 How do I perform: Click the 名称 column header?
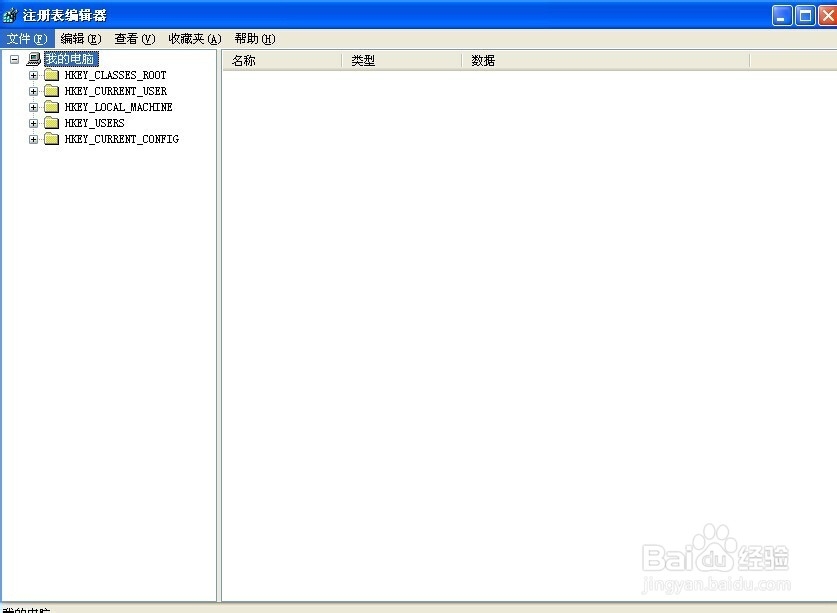tap(282, 61)
